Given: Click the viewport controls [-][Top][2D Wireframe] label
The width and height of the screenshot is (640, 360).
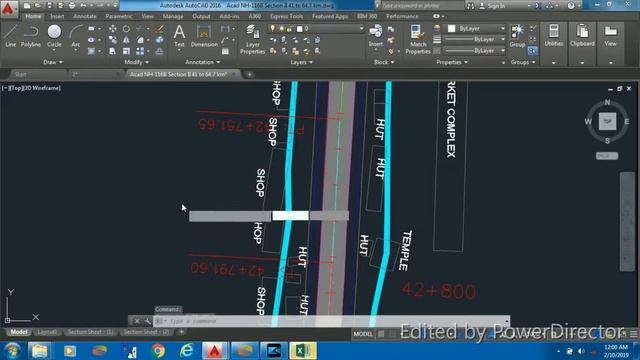Looking at the screenshot, I should [31, 88].
